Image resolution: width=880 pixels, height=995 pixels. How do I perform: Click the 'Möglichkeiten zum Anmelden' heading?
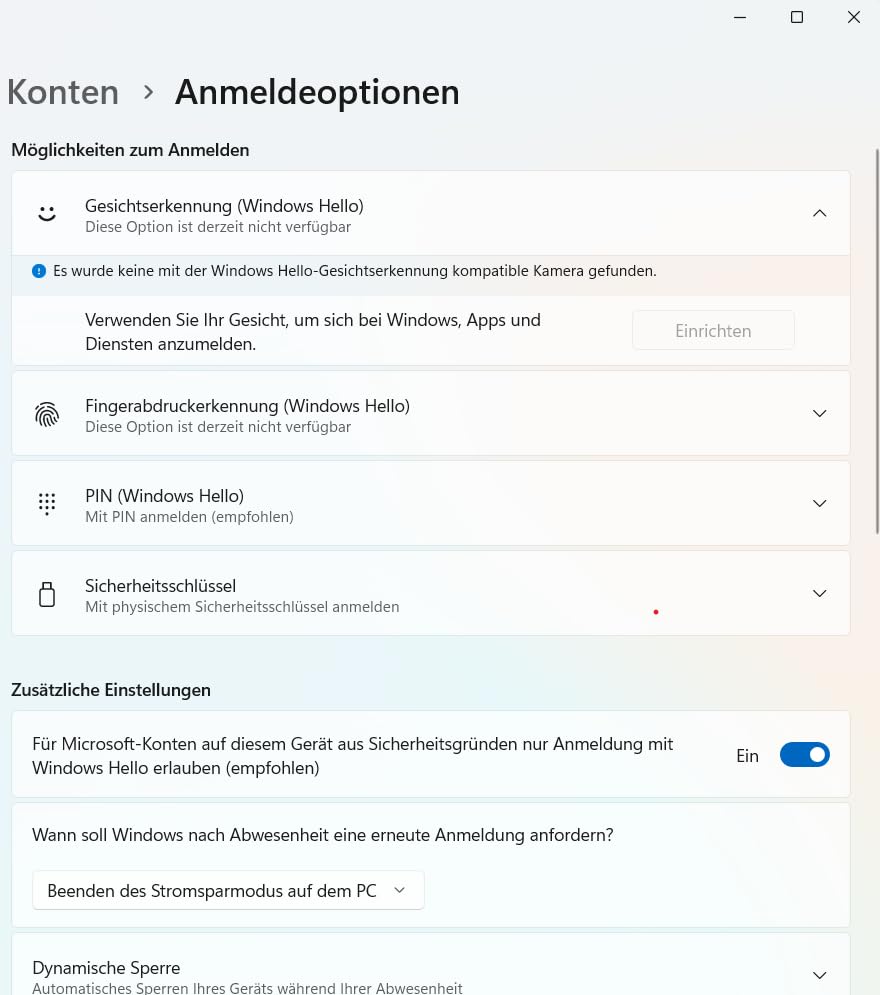click(x=130, y=150)
